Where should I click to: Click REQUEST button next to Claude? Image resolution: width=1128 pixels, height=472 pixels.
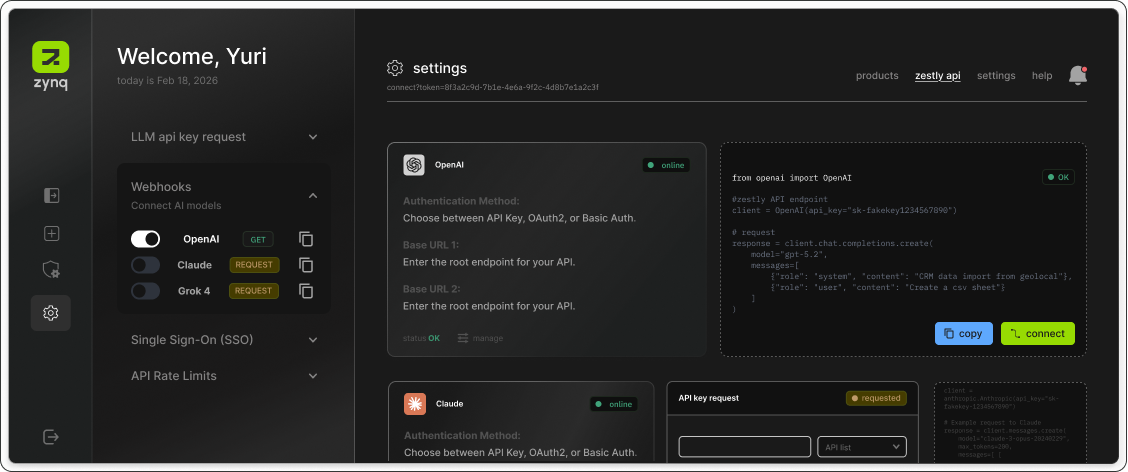254,265
